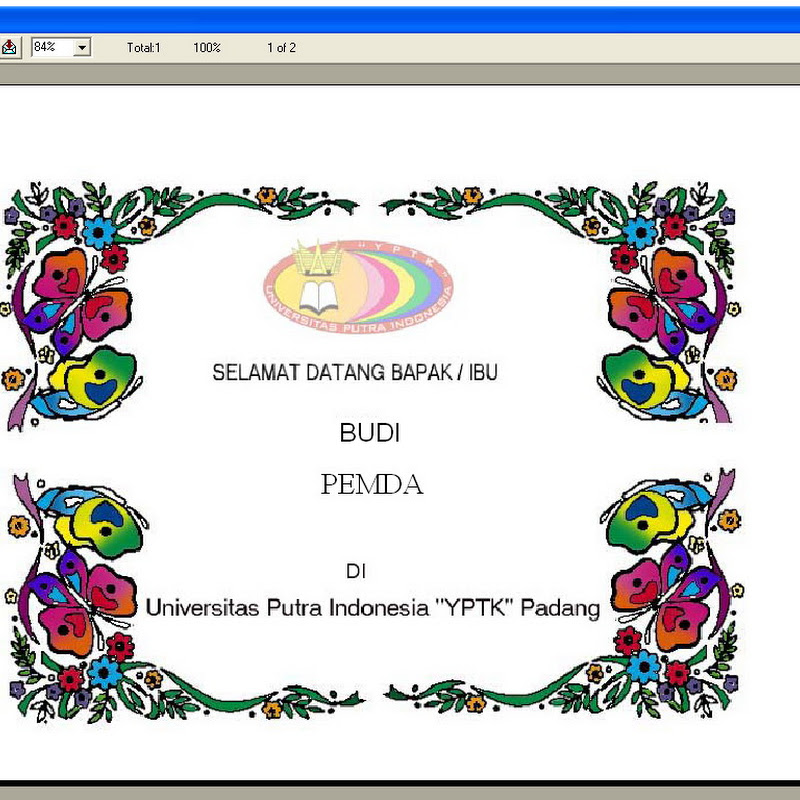
Task: Click the name 'BUDI' in report
Action: pyautogui.click(x=369, y=433)
